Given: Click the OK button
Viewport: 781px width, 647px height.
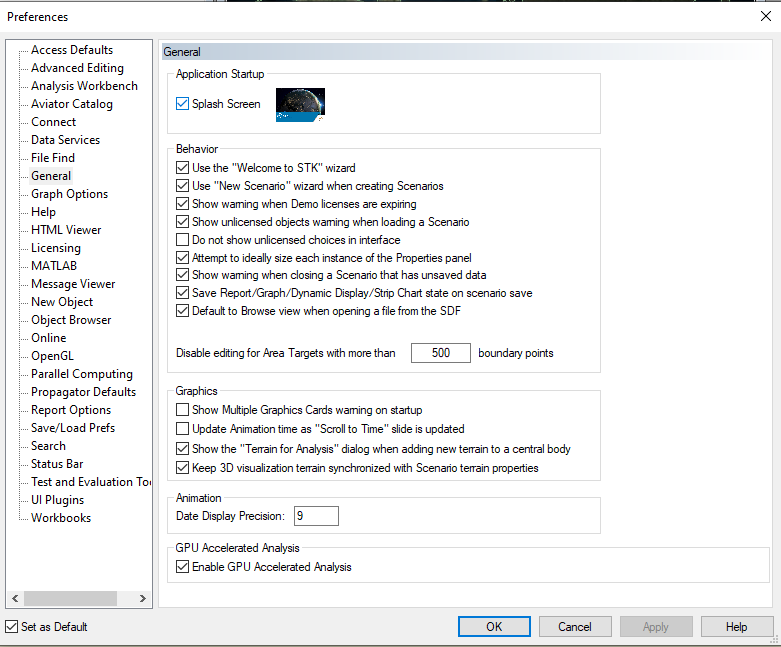Looking at the screenshot, I should pos(494,627).
